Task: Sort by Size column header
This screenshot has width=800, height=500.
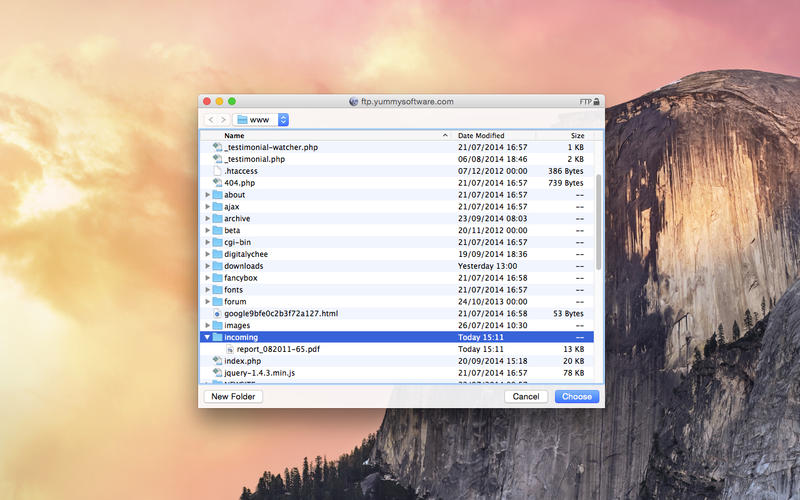Action: coord(577,135)
